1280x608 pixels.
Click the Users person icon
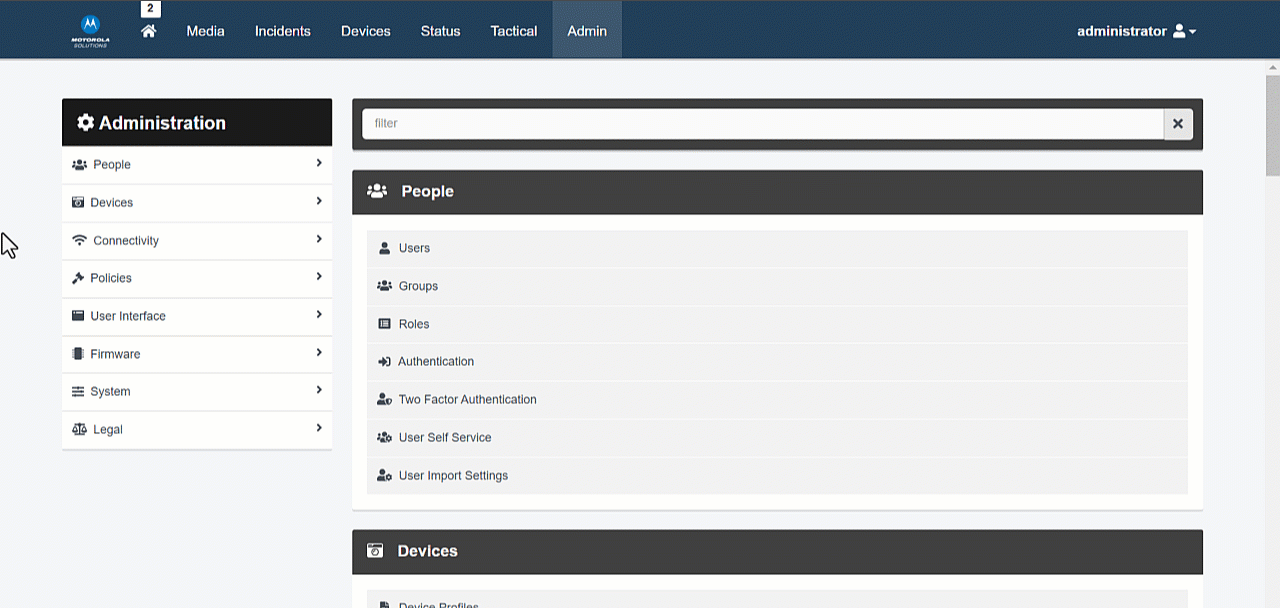click(384, 248)
